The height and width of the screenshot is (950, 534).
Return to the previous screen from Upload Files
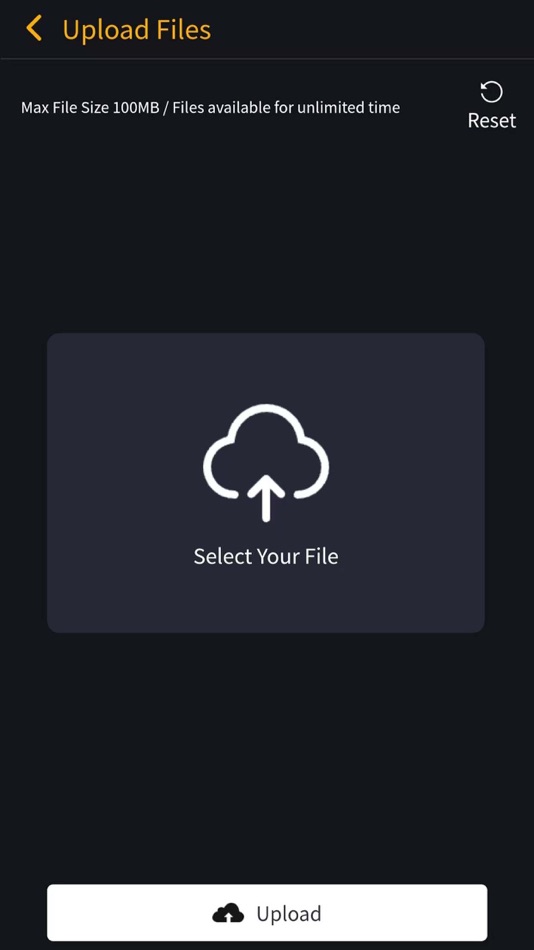[34, 28]
